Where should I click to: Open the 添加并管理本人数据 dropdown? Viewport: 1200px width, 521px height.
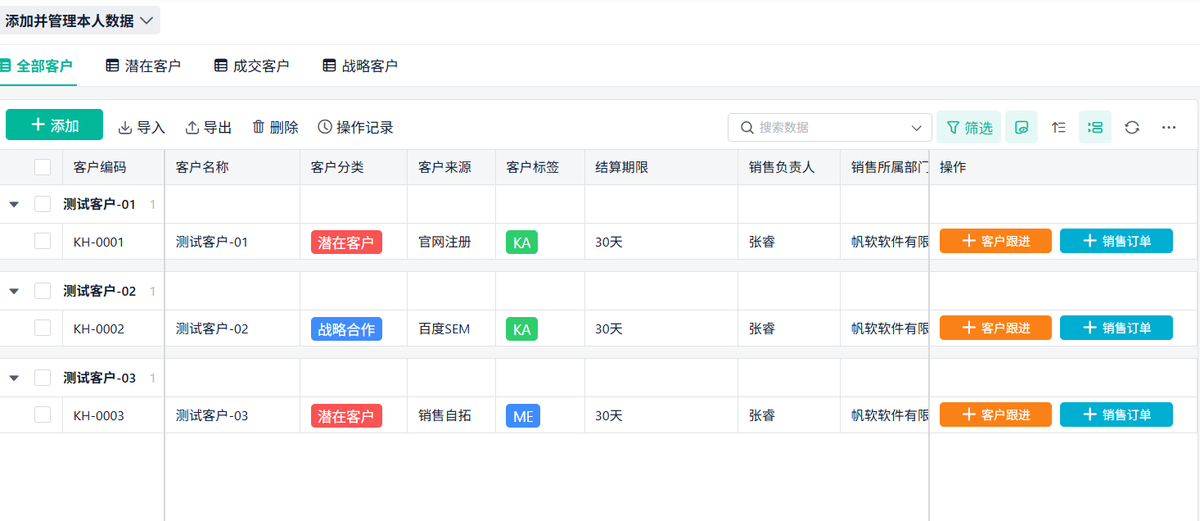[80, 20]
